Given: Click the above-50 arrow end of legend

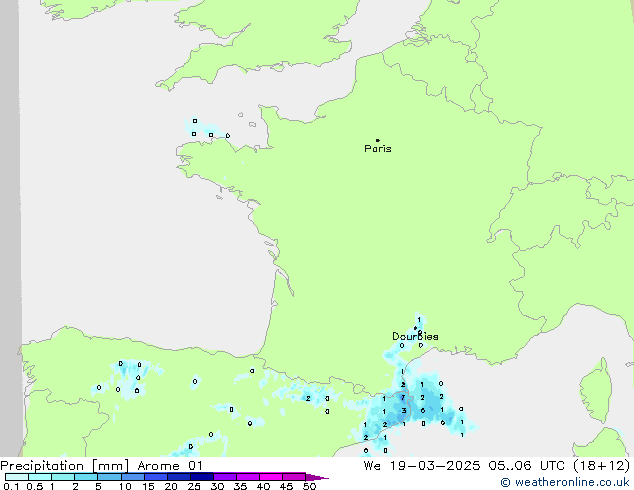Looking at the screenshot, I should pos(317,477).
